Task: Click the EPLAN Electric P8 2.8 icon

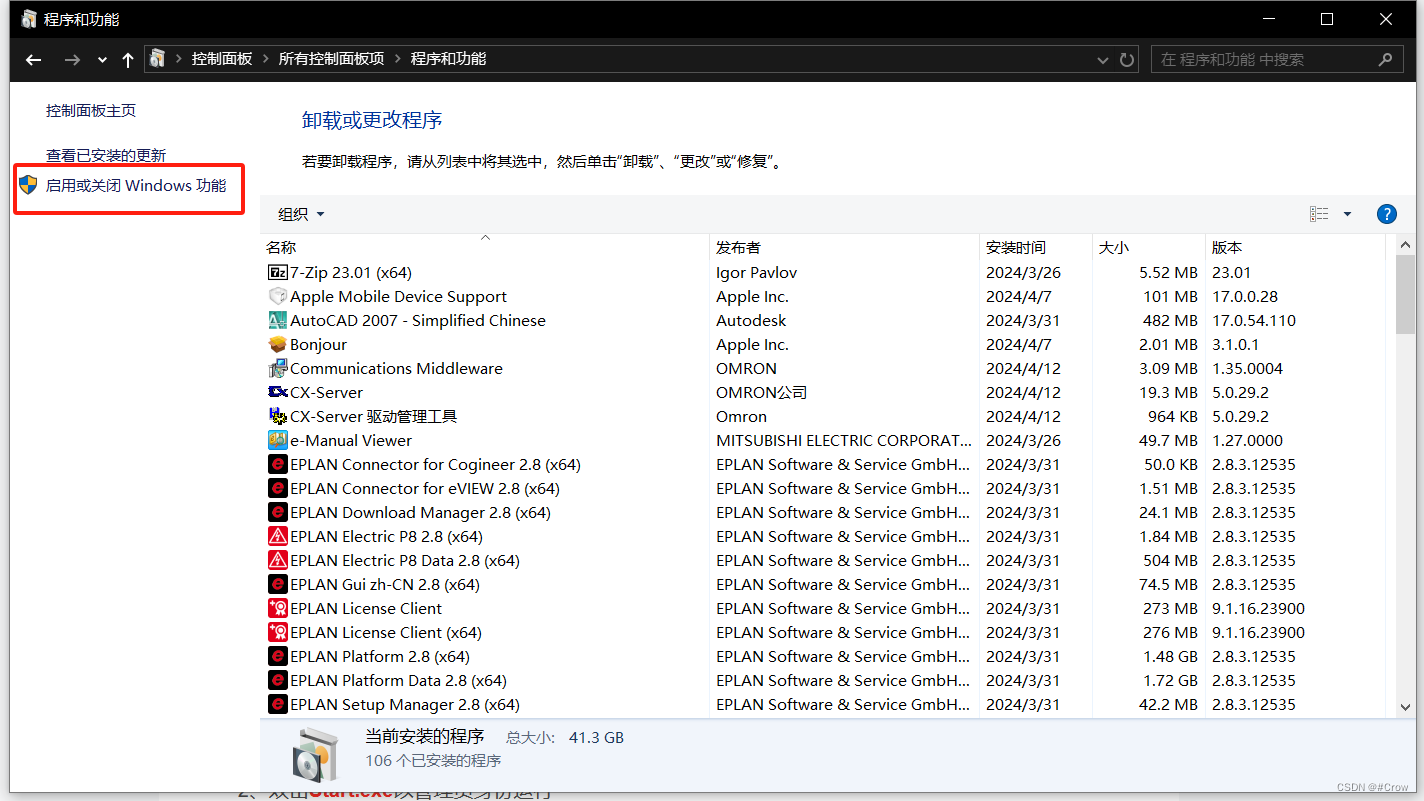Action: [278, 536]
